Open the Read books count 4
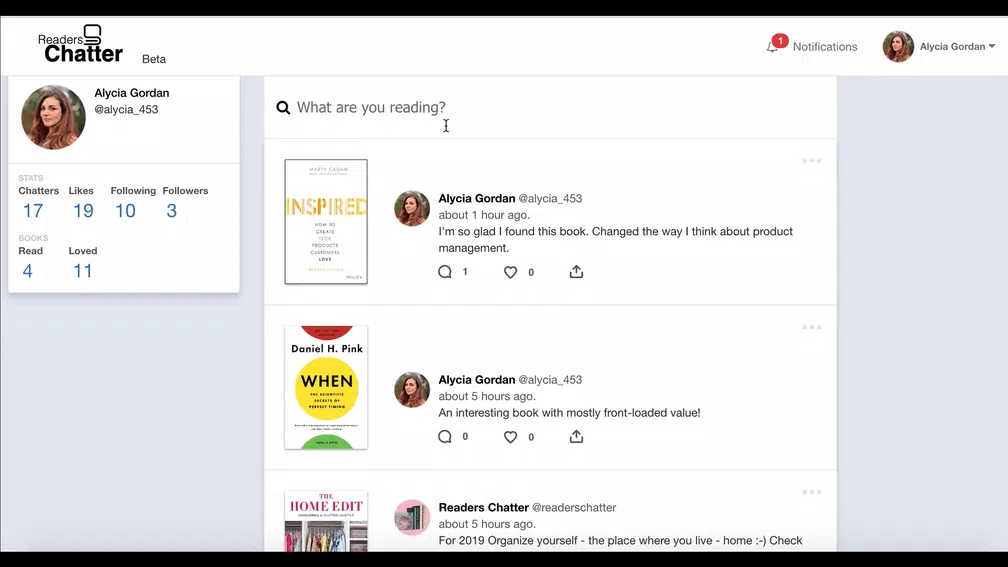The image size is (1008, 567). pos(27,271)
